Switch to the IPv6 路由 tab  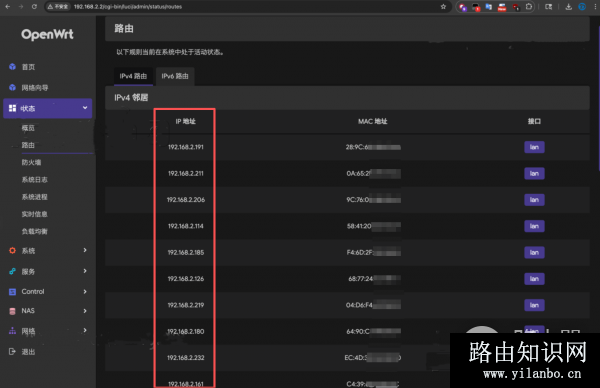(175, 76)
